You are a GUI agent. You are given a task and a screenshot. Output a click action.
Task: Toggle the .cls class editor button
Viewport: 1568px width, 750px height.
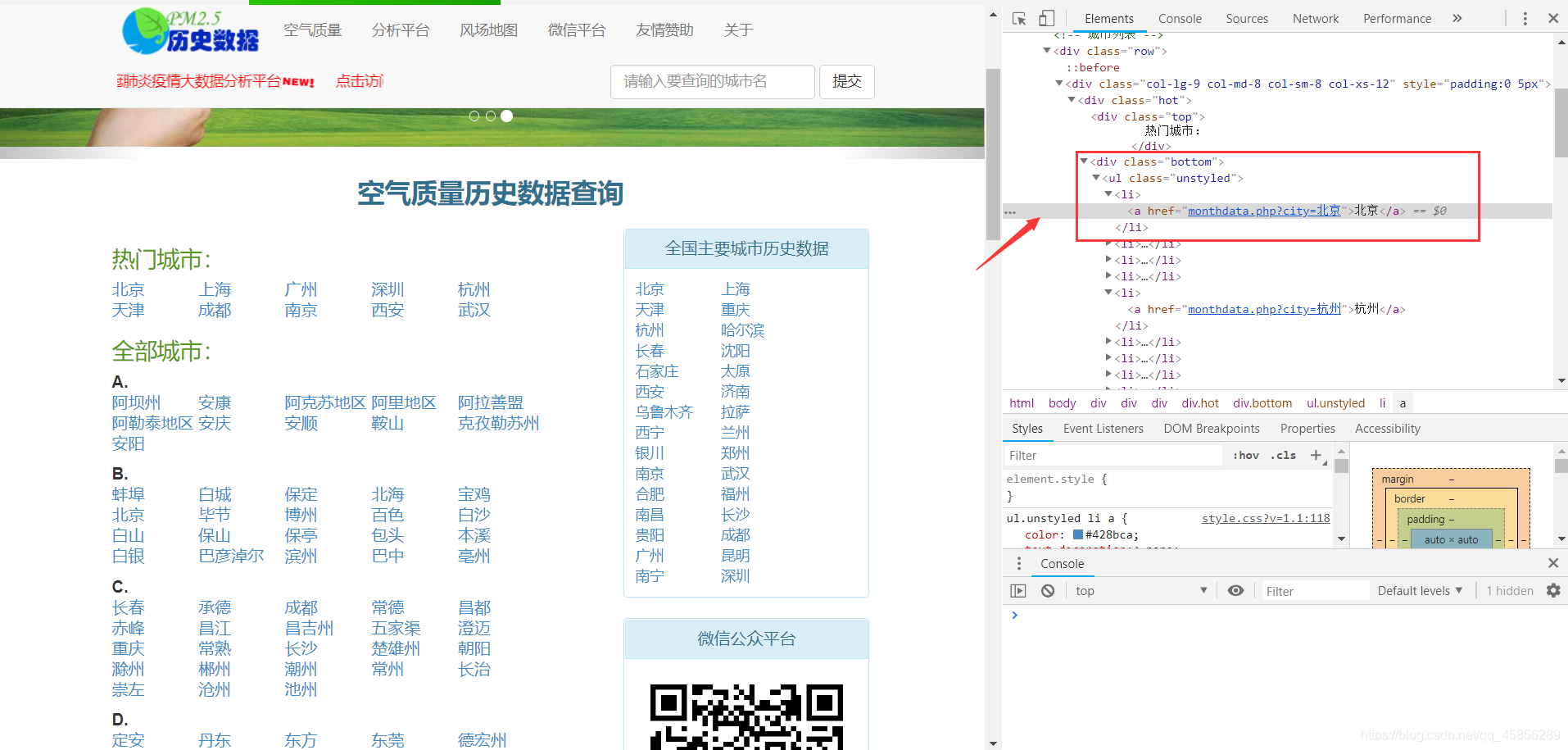click(1283, 455)
